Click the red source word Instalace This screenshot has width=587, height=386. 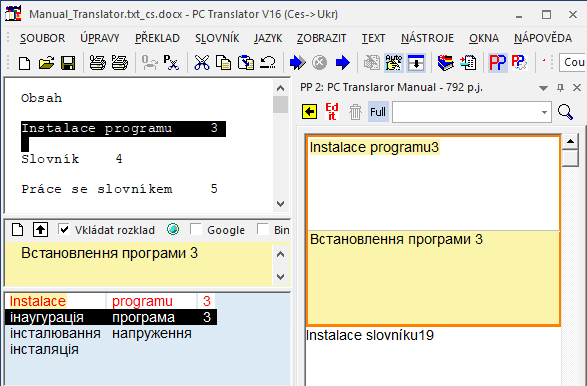click(x=38, y=301)
